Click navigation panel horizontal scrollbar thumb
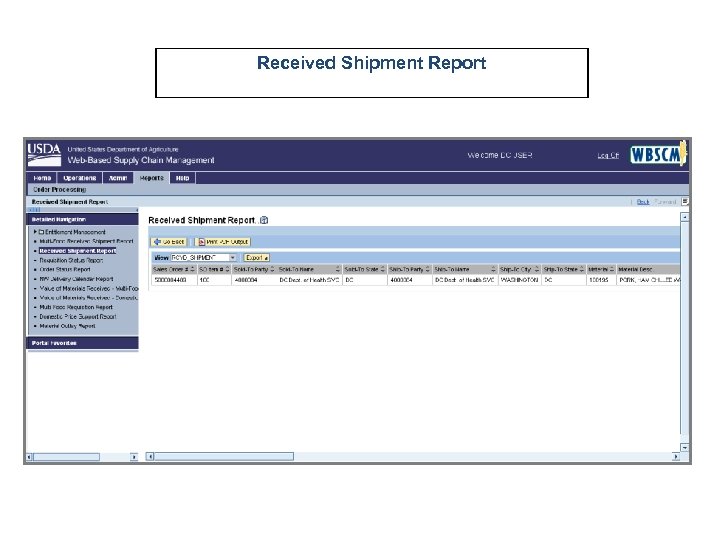This screenshot has width=720, height=540. (67, 457)
